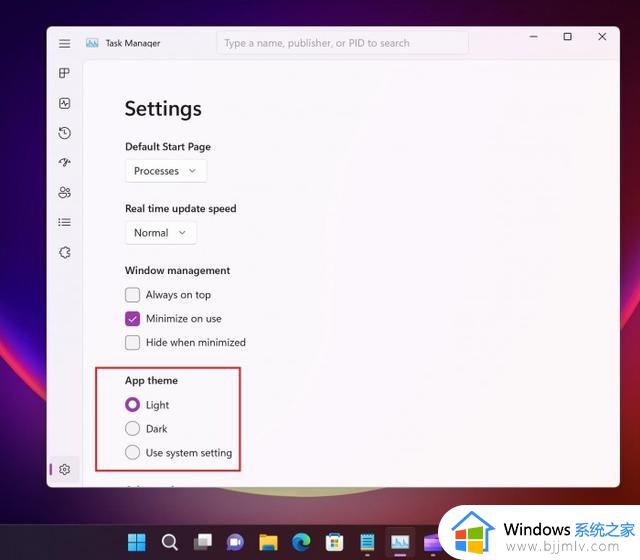The width and height of the screenshot is (640, 560).
Task: Choose Use system setting theme
Action: pos(132,452)
